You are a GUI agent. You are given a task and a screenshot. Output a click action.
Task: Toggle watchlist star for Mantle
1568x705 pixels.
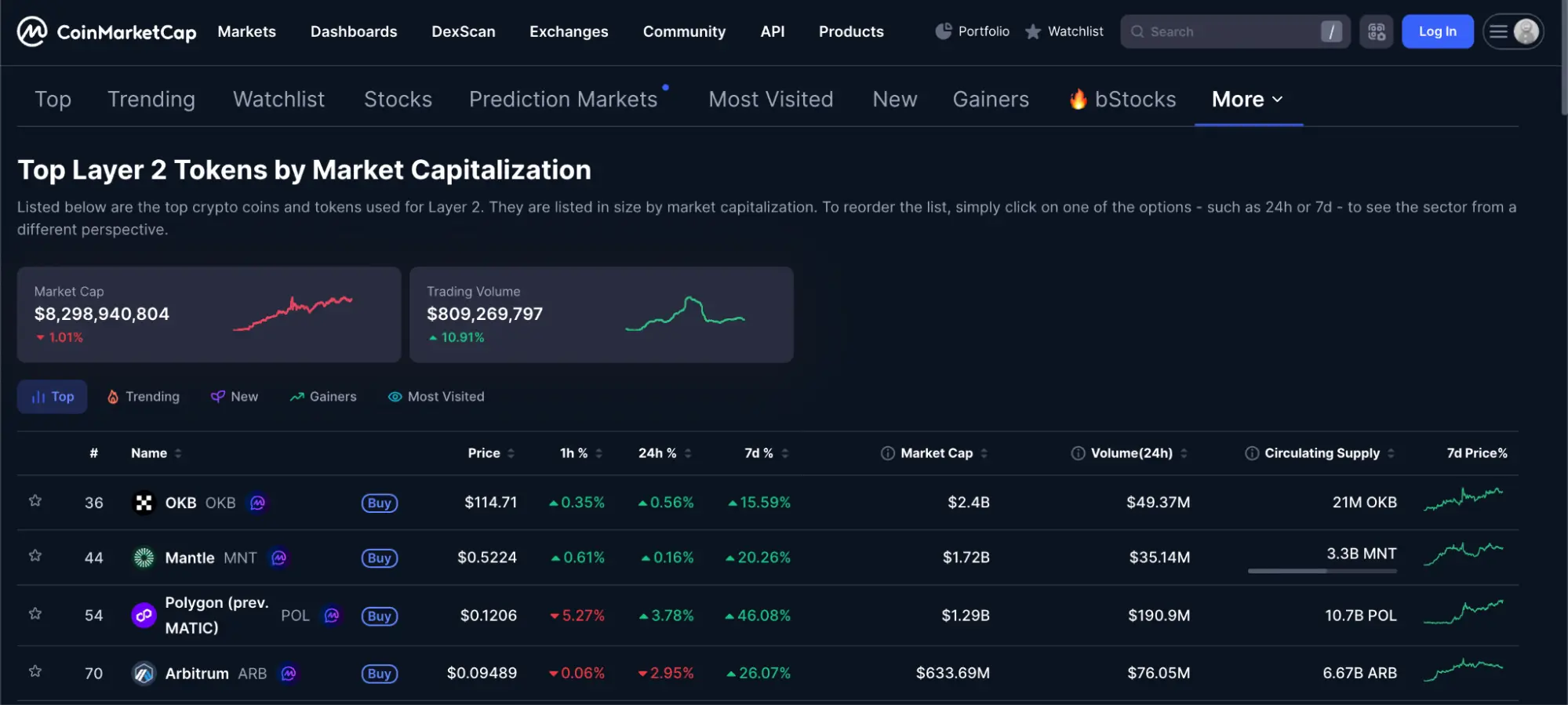point(35,556)
